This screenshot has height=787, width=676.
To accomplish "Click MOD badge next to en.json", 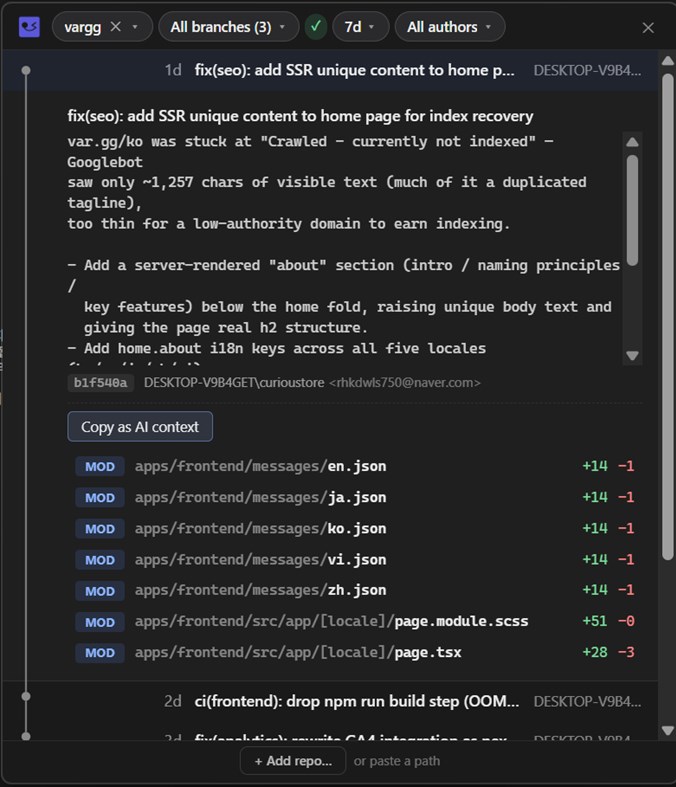I will tap(100, 467).
